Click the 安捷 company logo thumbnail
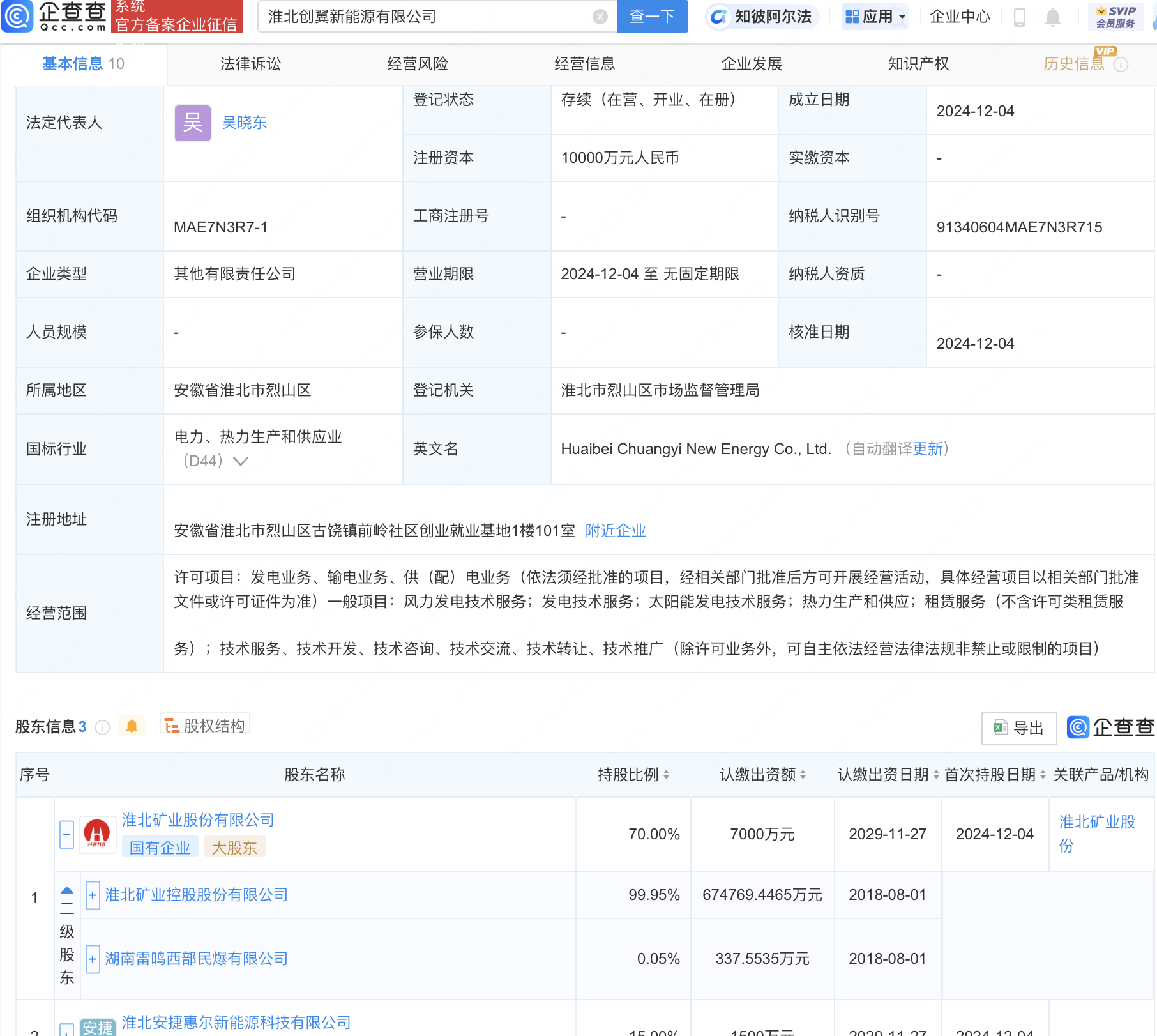Image resolution: width=1157 pixels, height=1036 pixels. coord(97,1027)
